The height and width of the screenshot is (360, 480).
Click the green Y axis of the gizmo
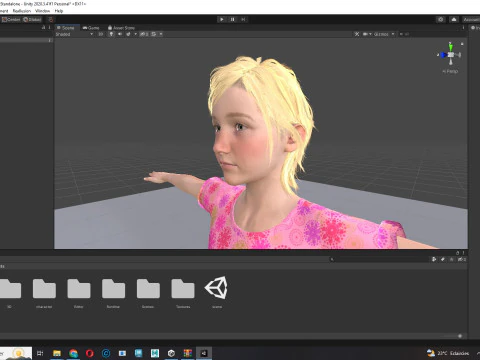[451, 47]
